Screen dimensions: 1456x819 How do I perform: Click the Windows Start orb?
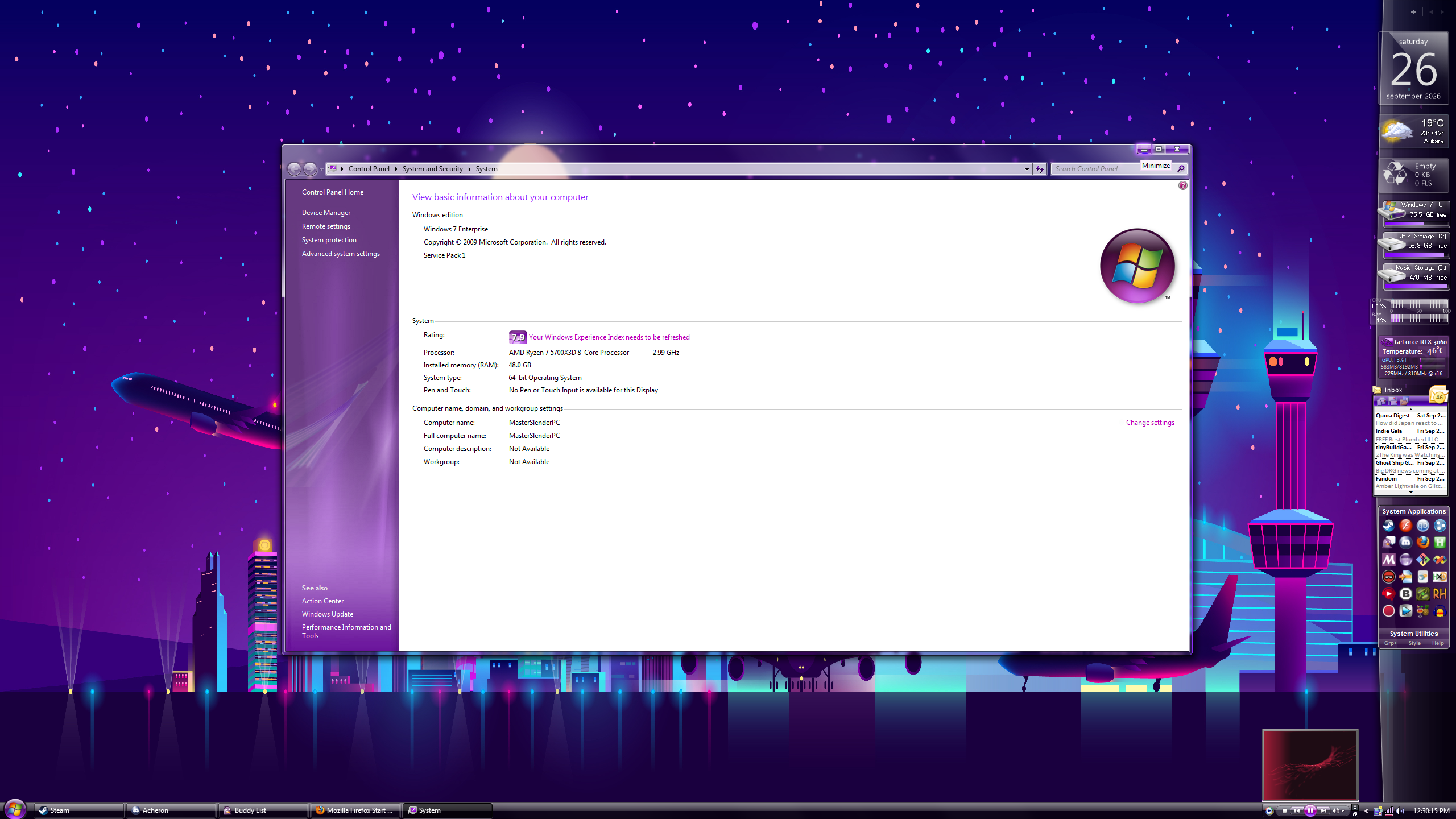15,809
